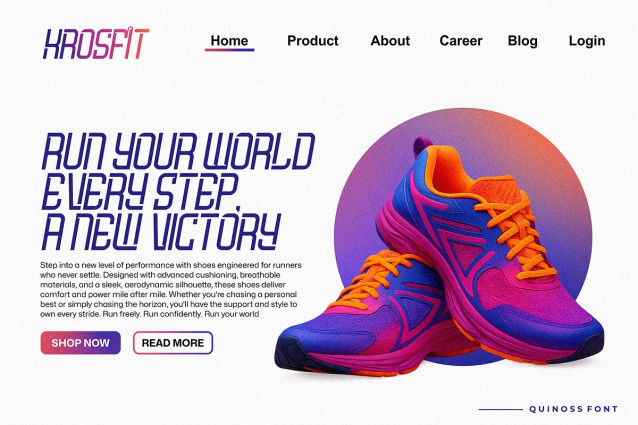Click the KROSFIT logo
This screenshot has width=638, height=425.
(96, 43)
